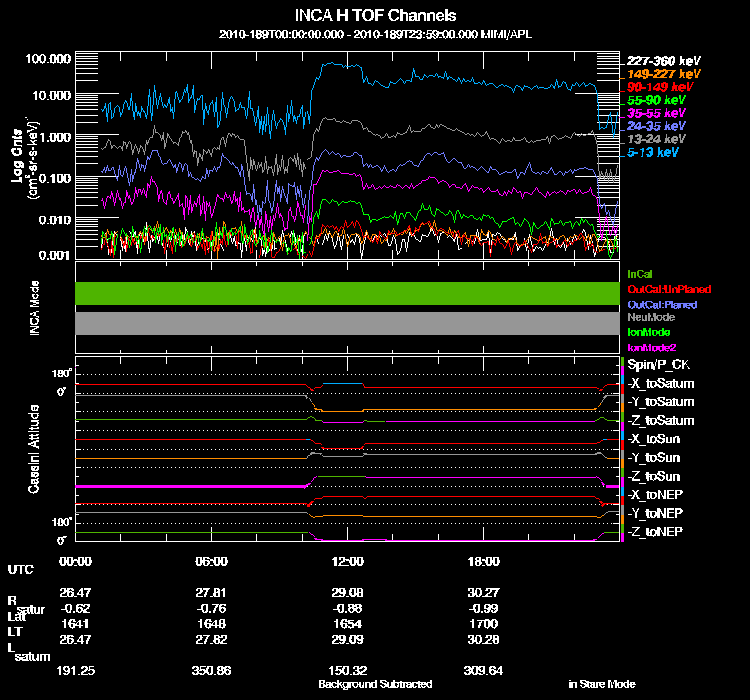Select the 149-227 keV orange legend entry
Screen dimensions: 750x700
[663, 74]
